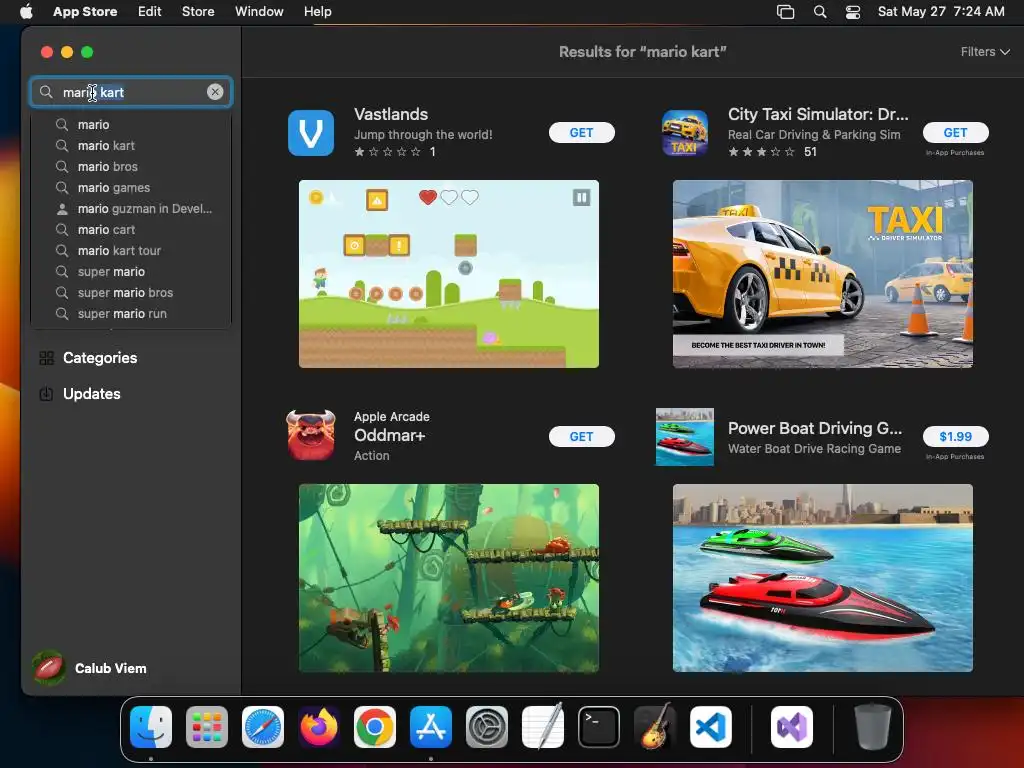Screen dimensions: 1024x768
Task: Open the Calub Viem account name
Action: coord(110,668)
